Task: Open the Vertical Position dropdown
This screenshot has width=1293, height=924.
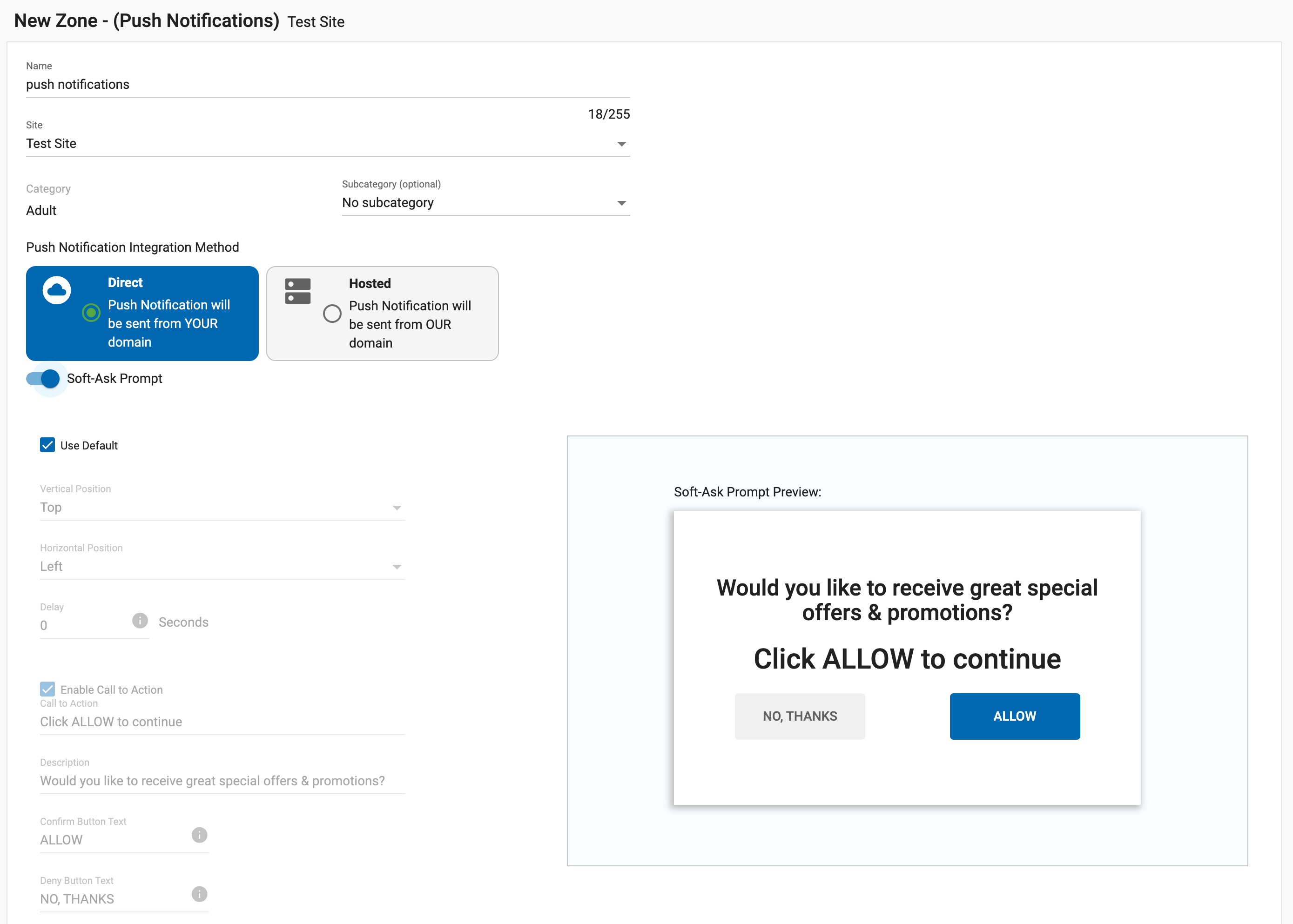Action: point(222,507)
